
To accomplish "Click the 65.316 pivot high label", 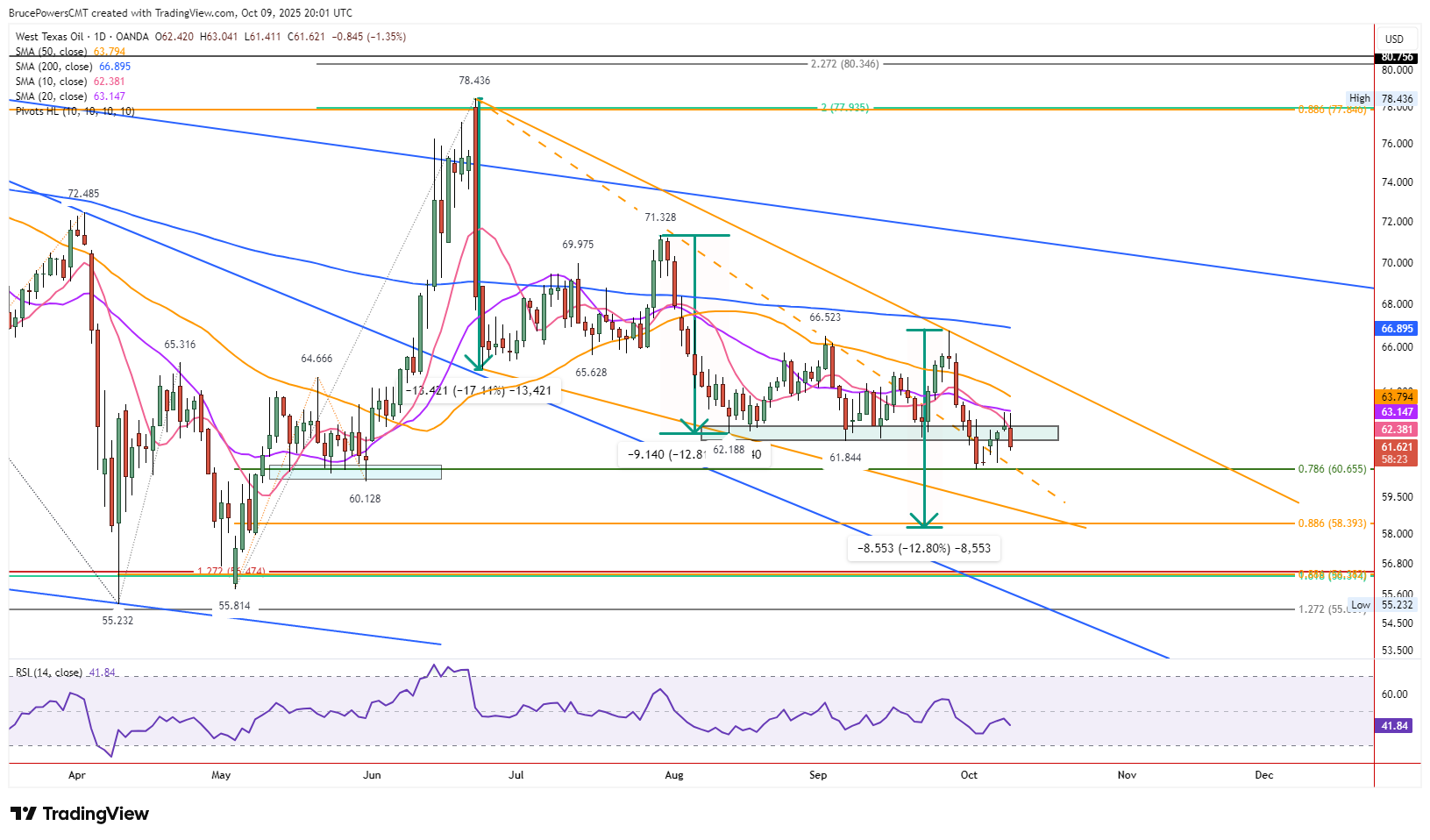I will click(x=180, y=345).
